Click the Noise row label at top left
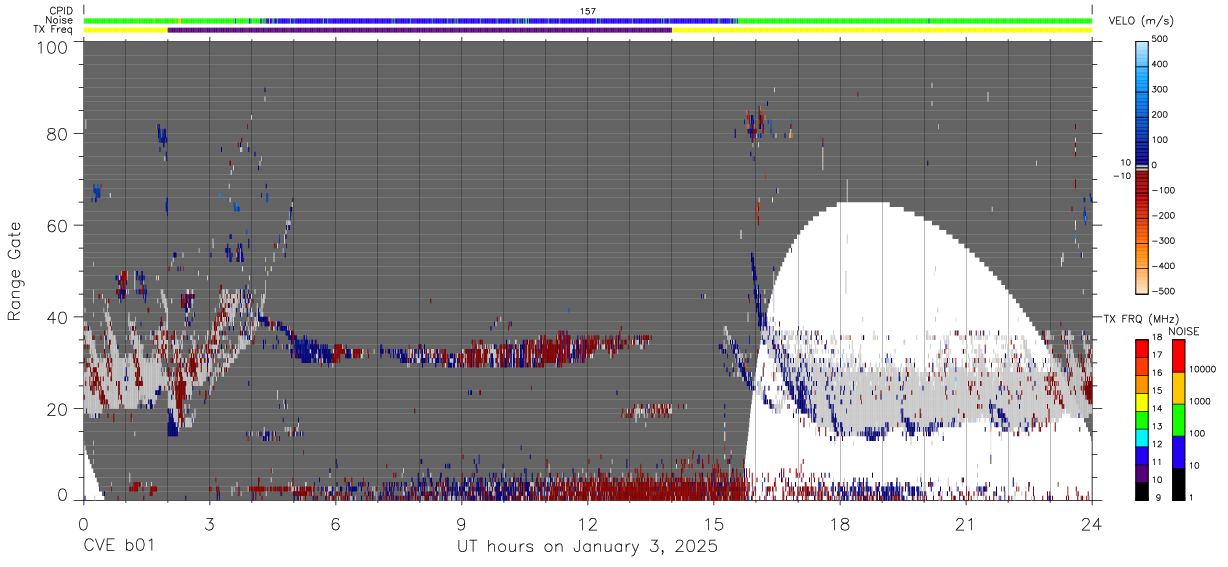Screen dimensions: 1228x567 (60, 20)
